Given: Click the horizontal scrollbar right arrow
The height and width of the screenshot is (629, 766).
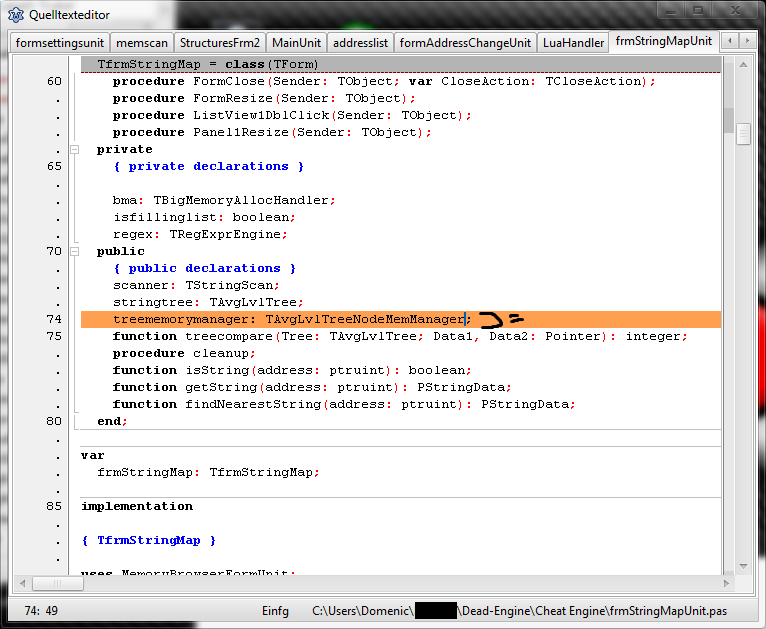Looking at the screenshot, I should (726, 583).
